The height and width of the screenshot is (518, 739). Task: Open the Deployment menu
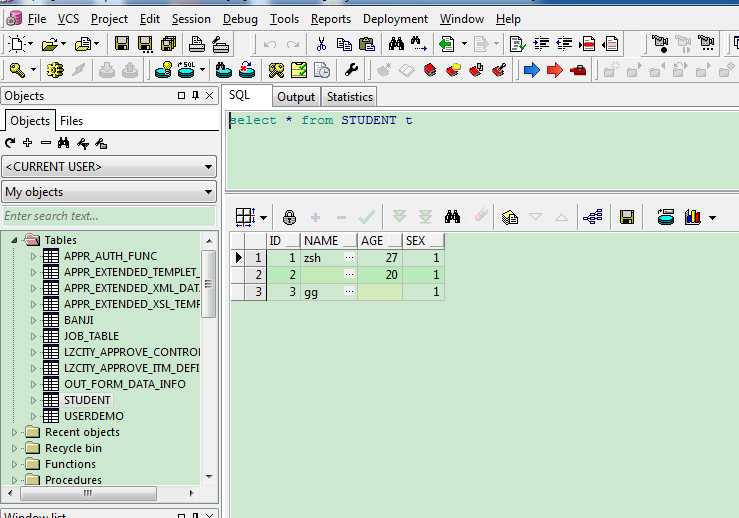pyautogui.click(x=395, y=19)
